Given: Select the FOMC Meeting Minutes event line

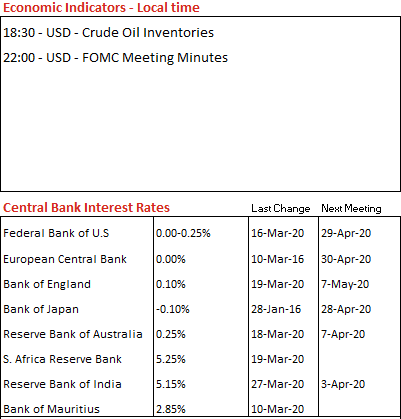Looking at the screenshot, I should tap(115, 58).
